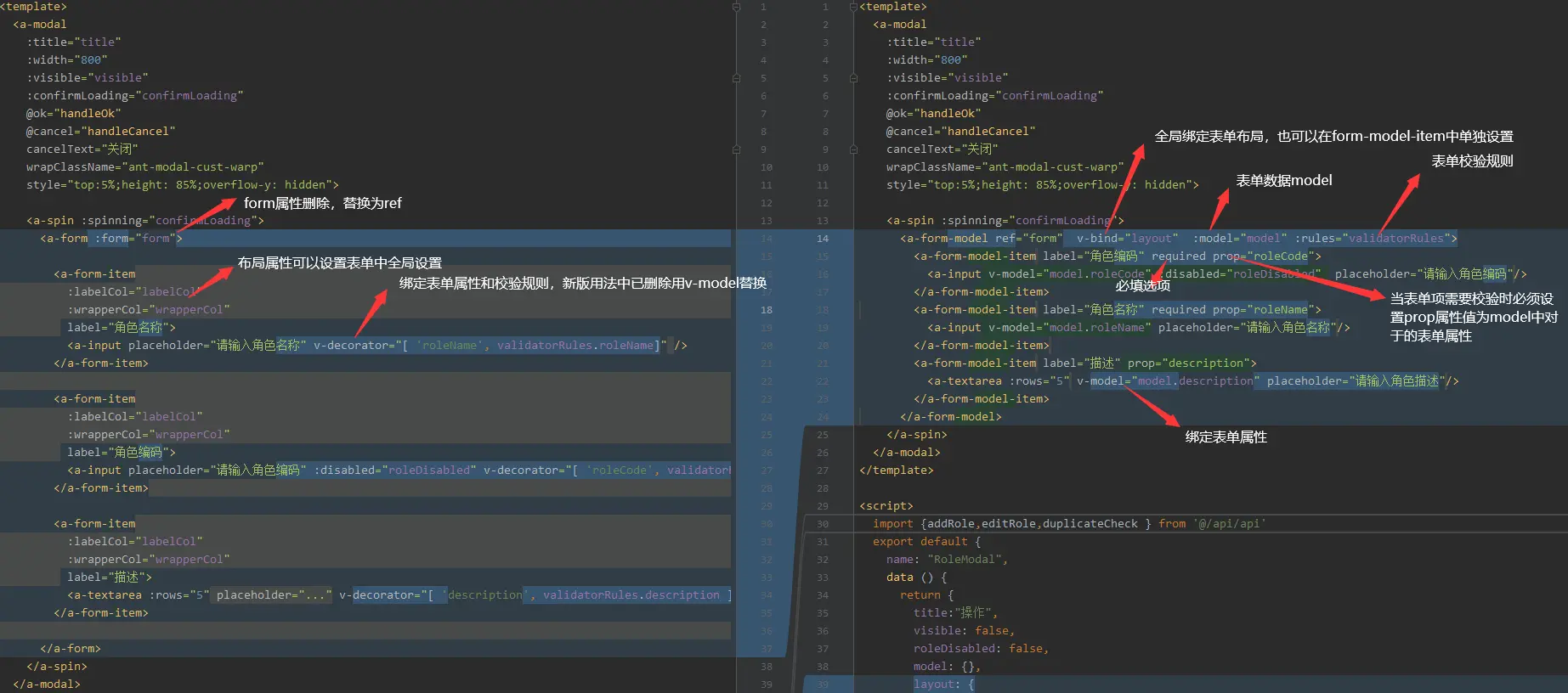Image resolution: width=1568 pixels, height=693 pixels.
Task: Place cursor on <a-form :form="form"> in left pane
Action: point(111,239)
